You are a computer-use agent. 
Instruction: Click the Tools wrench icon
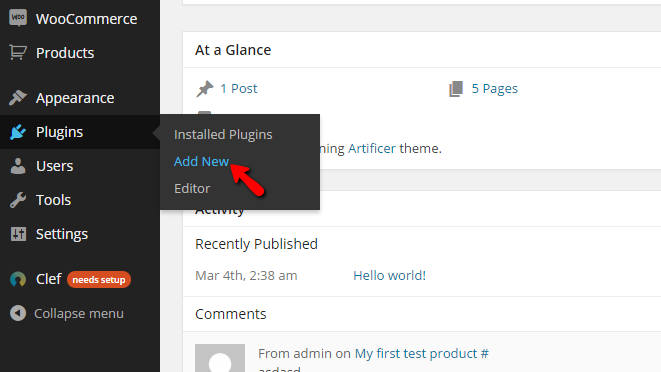point(18,200)
